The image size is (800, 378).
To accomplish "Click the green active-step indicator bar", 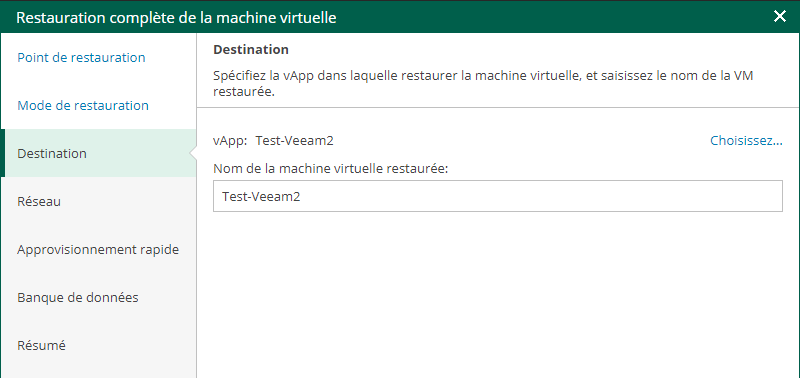I will 3,153.
